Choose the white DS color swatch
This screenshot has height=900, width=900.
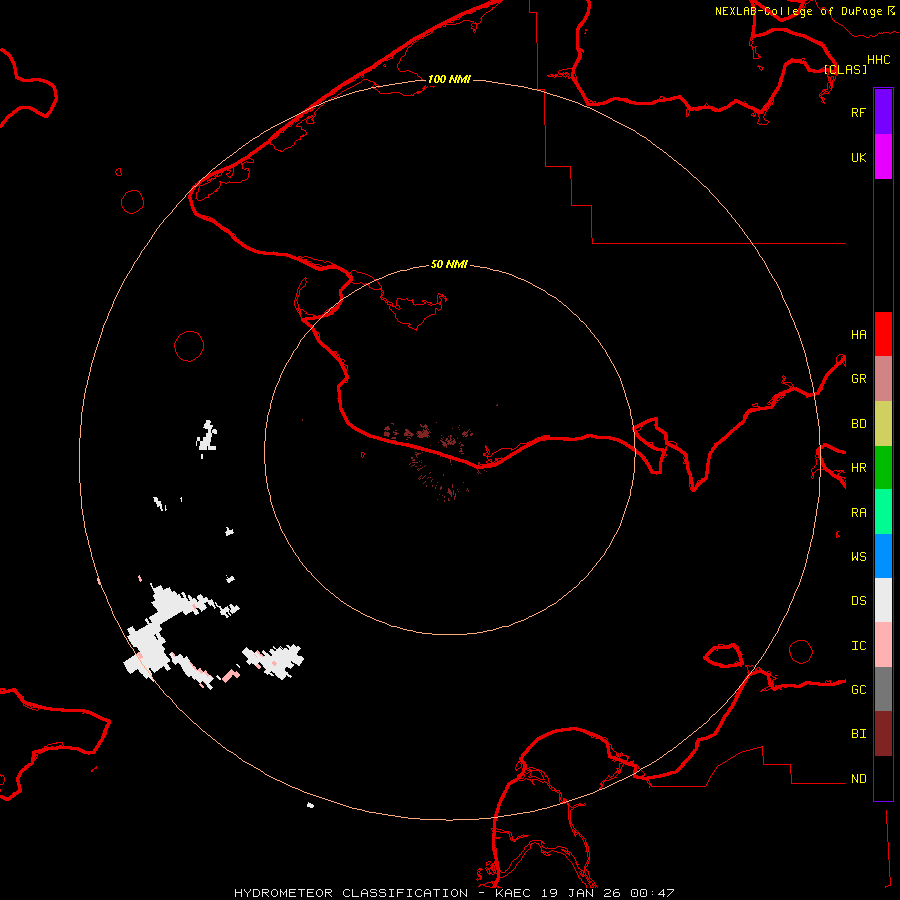(x=883, y=600)
